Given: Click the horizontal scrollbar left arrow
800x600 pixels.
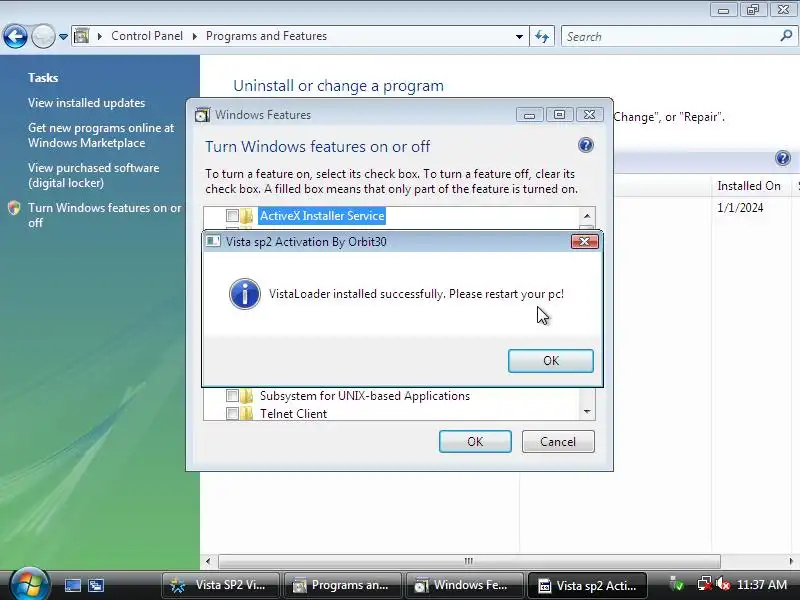Looking at the screenshot, I should click(x=208, y=561).
